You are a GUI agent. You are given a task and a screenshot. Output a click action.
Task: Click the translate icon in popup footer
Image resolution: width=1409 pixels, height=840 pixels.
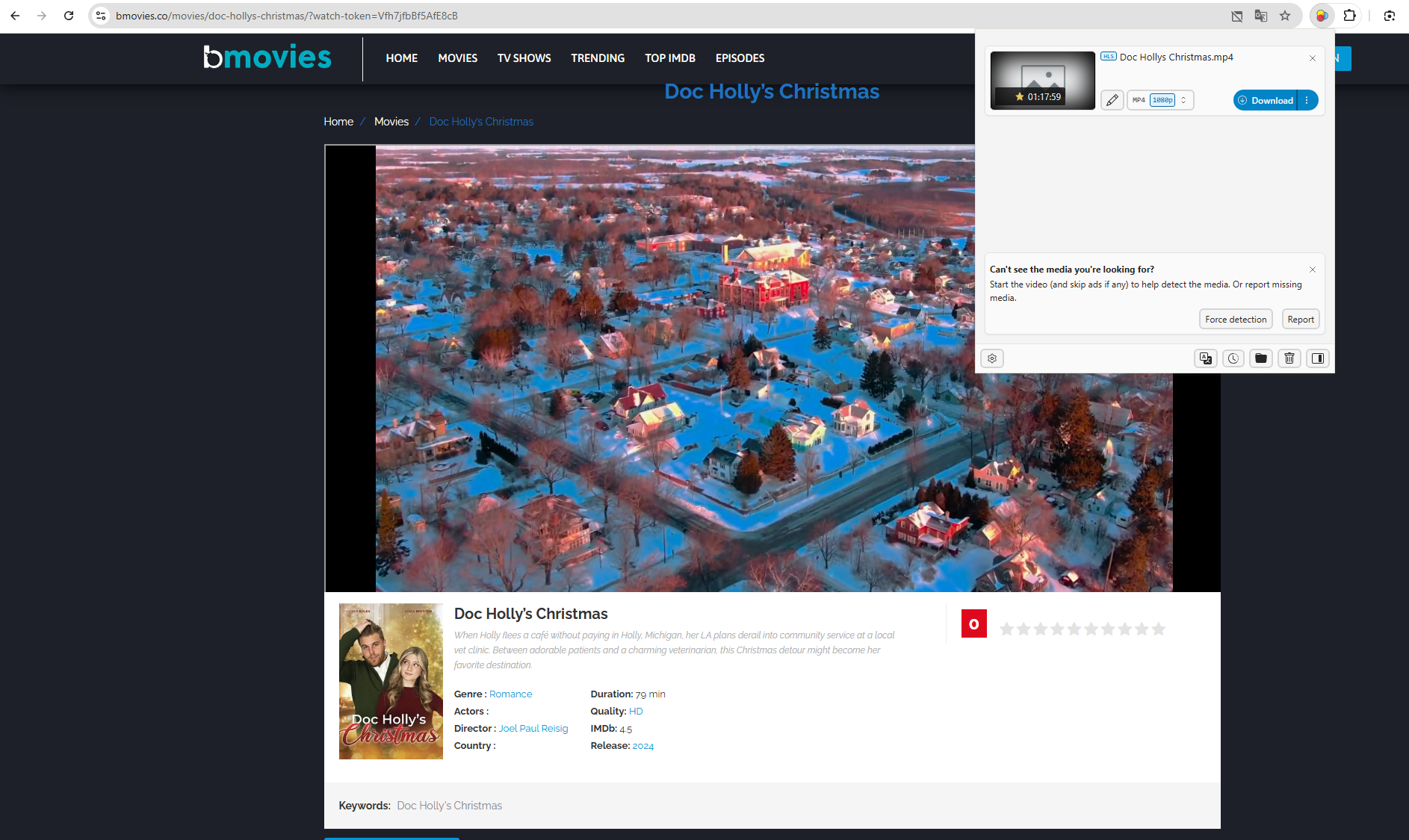[1205, 358]
